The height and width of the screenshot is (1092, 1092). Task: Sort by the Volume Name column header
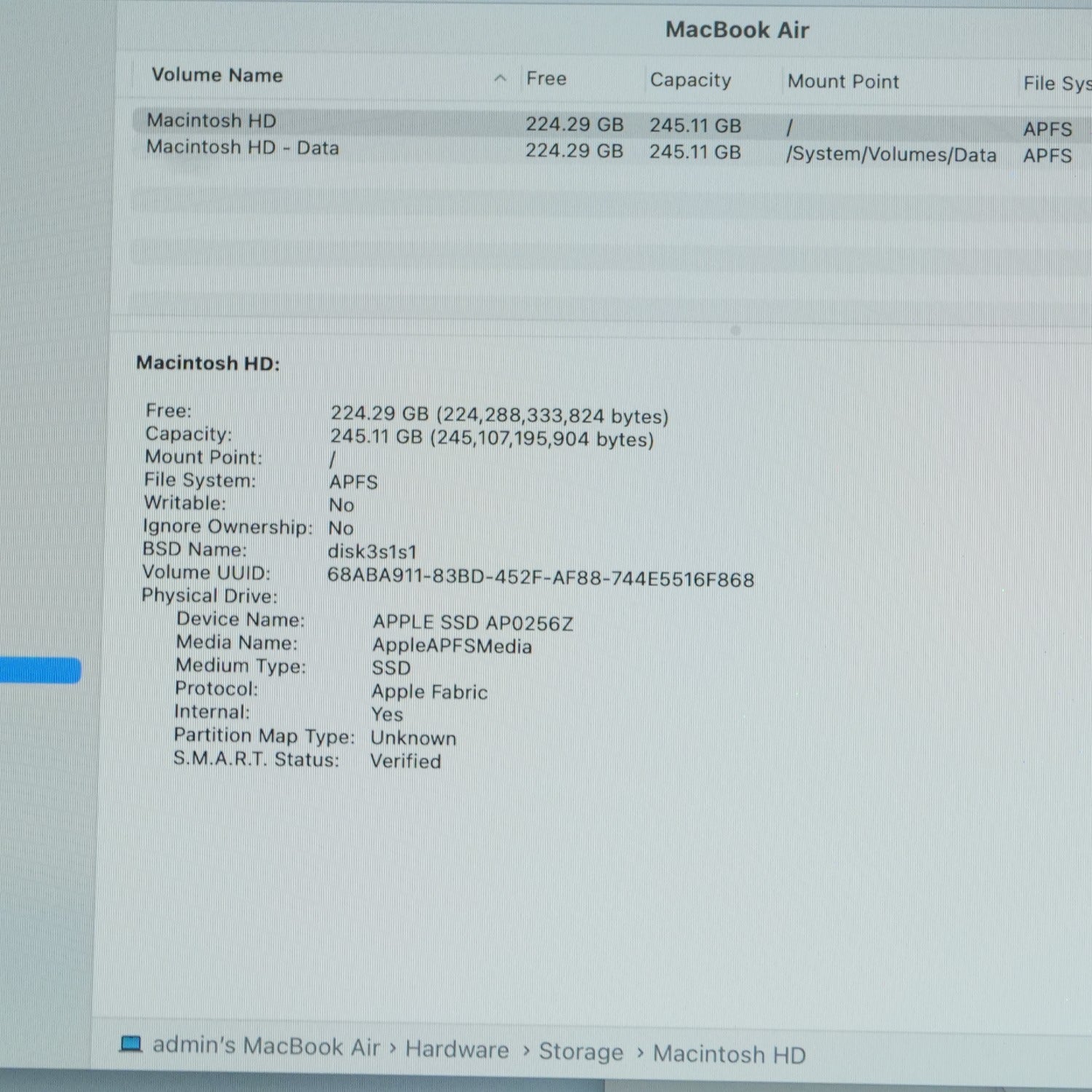(x=217, y=75)
